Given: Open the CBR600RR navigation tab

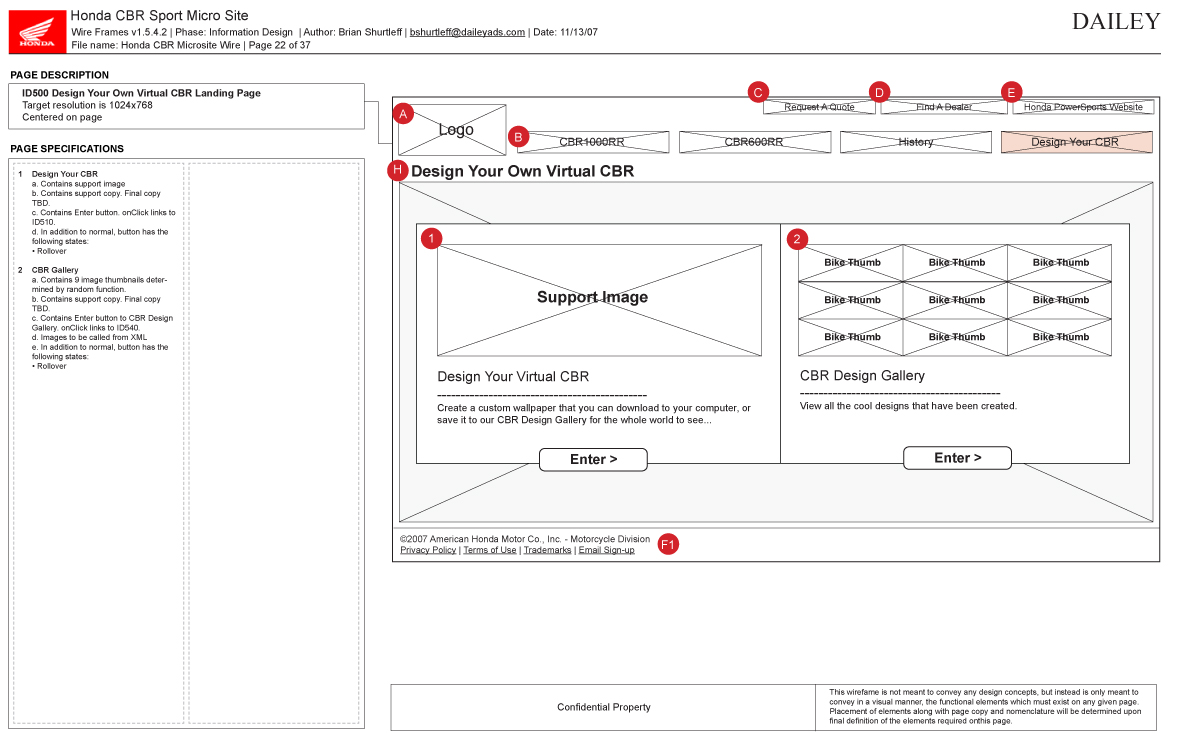Looking at the screenshot, I should 755,142.
